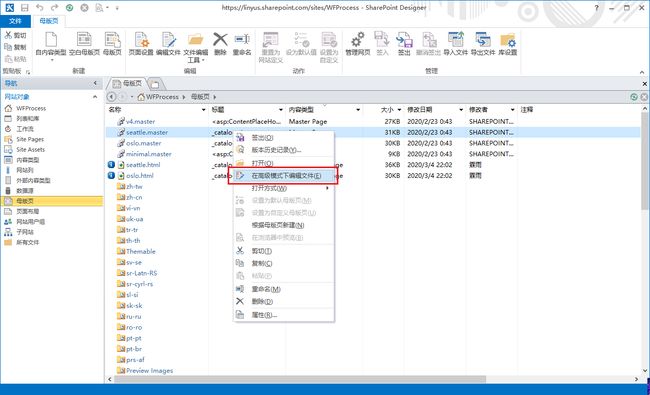Select the minimal.master file
This screenshot has height=395, width=650.
[x=149, y=154]
